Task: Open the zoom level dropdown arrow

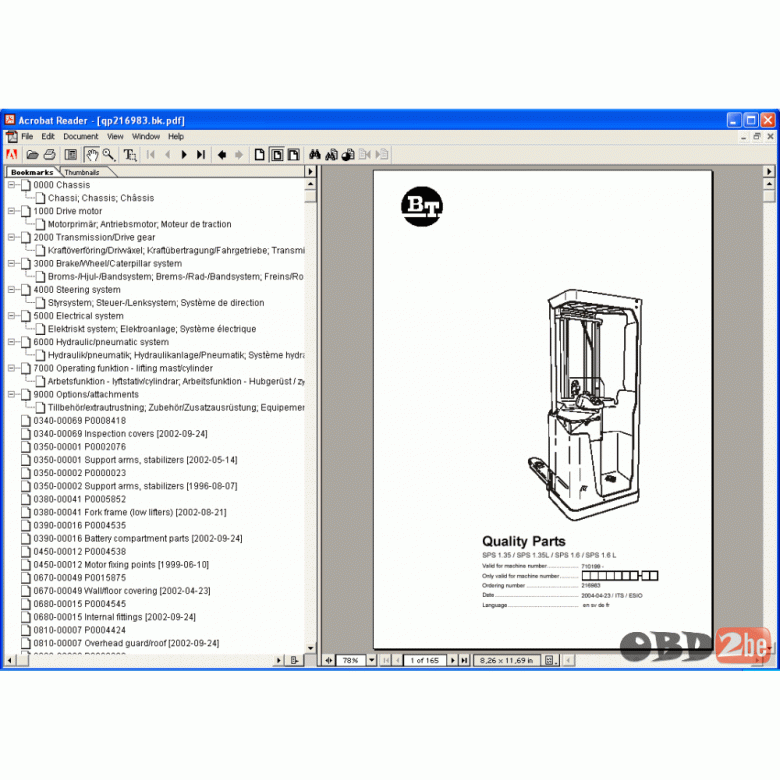Action: tap(372, 660)
